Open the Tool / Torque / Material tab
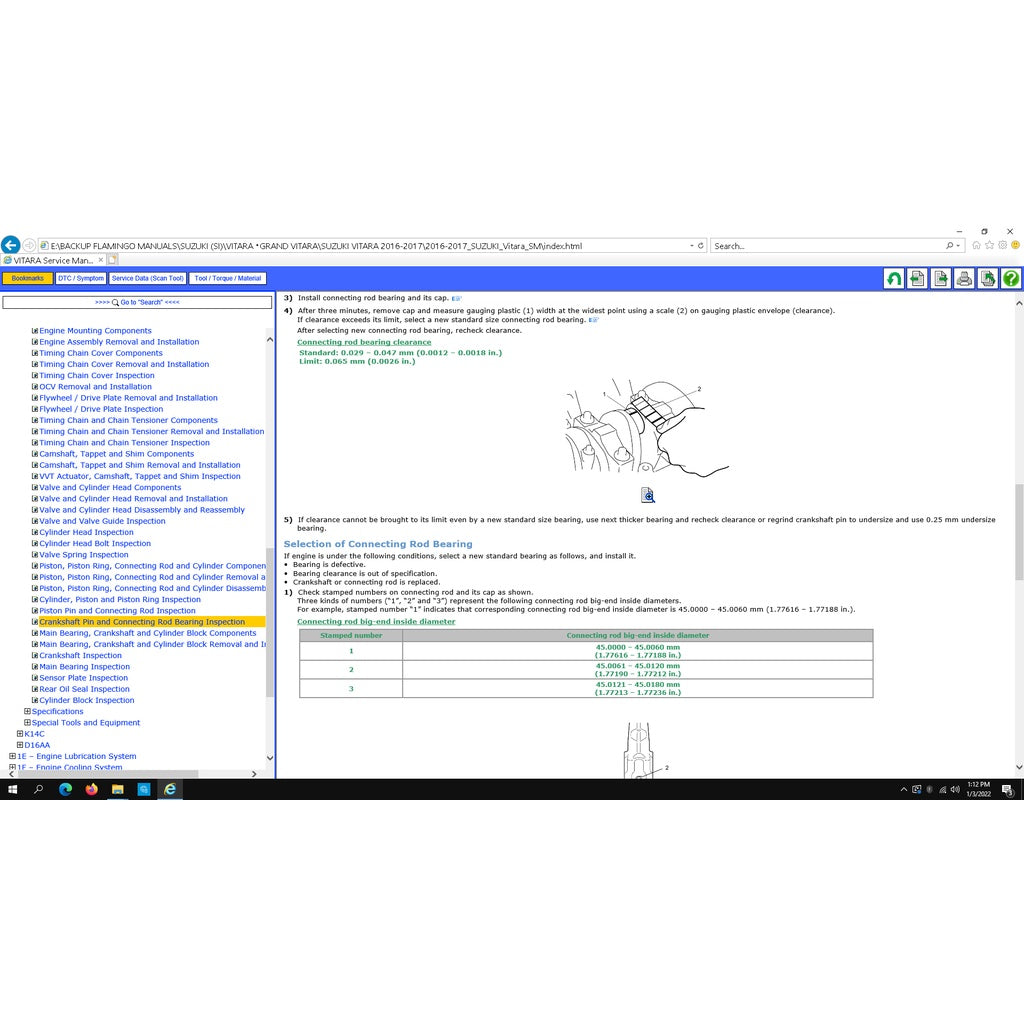The image size is (1024, 1024). [x=228, y=278]
